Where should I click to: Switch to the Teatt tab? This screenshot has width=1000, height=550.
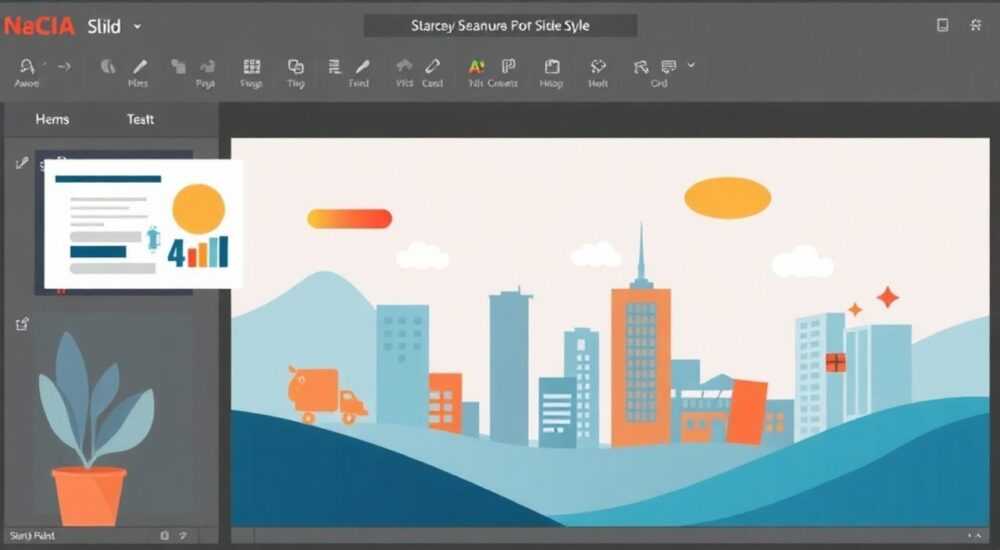click(x=140, y=119)
